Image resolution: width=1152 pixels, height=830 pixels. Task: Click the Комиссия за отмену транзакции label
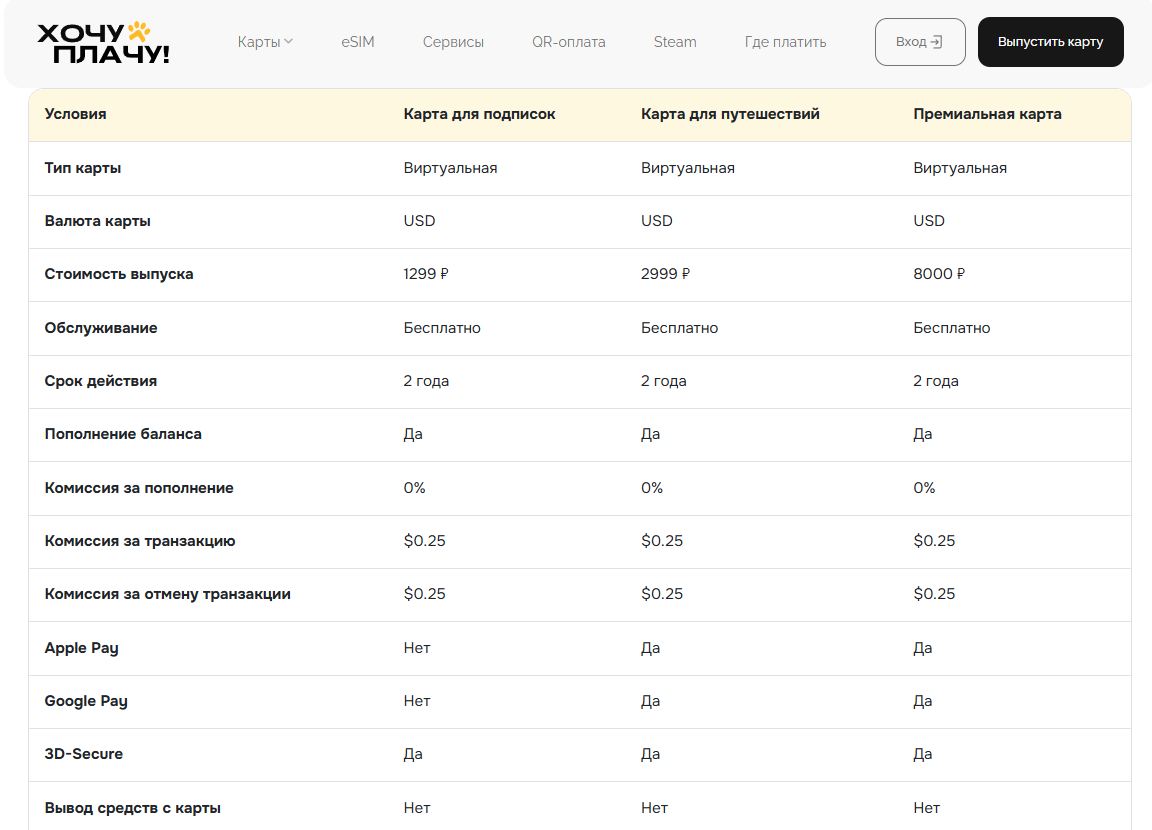168,594
